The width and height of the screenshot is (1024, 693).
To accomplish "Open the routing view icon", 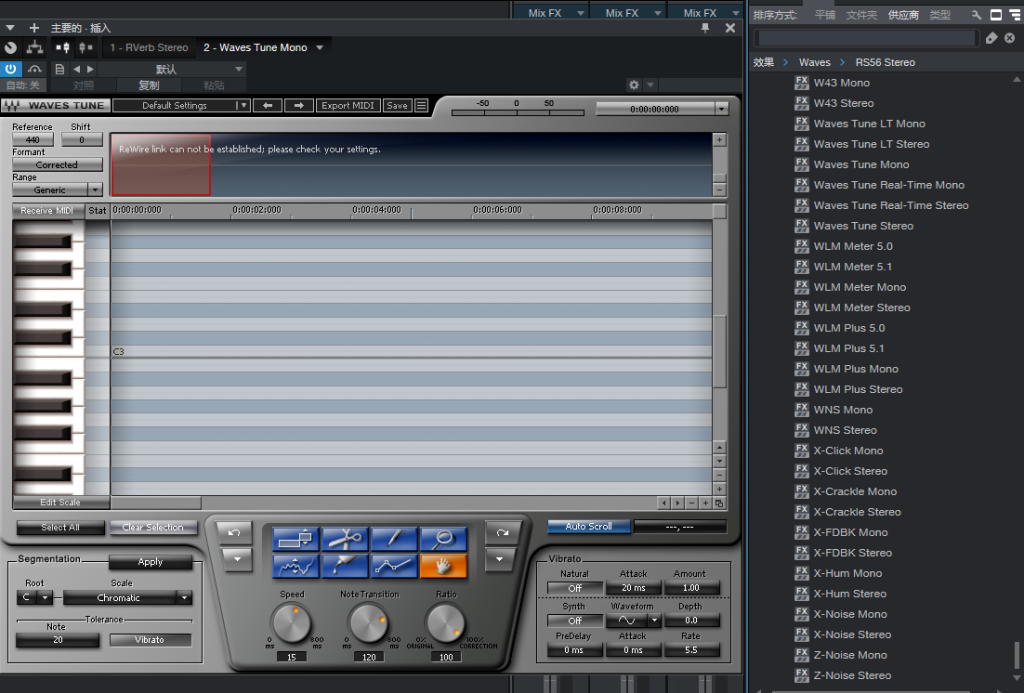I will tap(35, 48).
